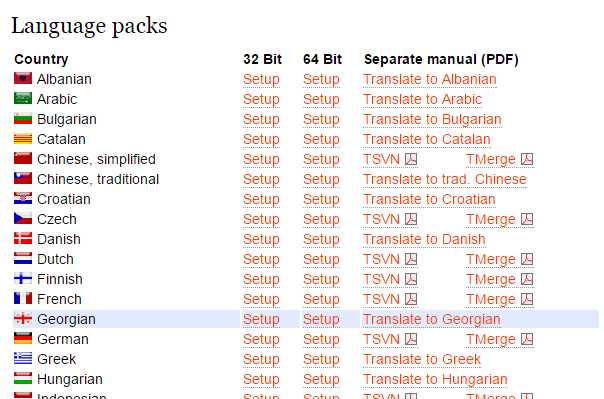
Task: Open the Dutch TSVN PDF icon
Action: click(x=411, y=259)
